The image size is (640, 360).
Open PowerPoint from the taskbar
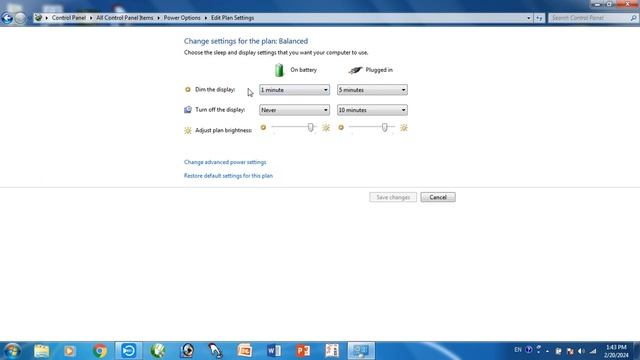coord(303,351)
